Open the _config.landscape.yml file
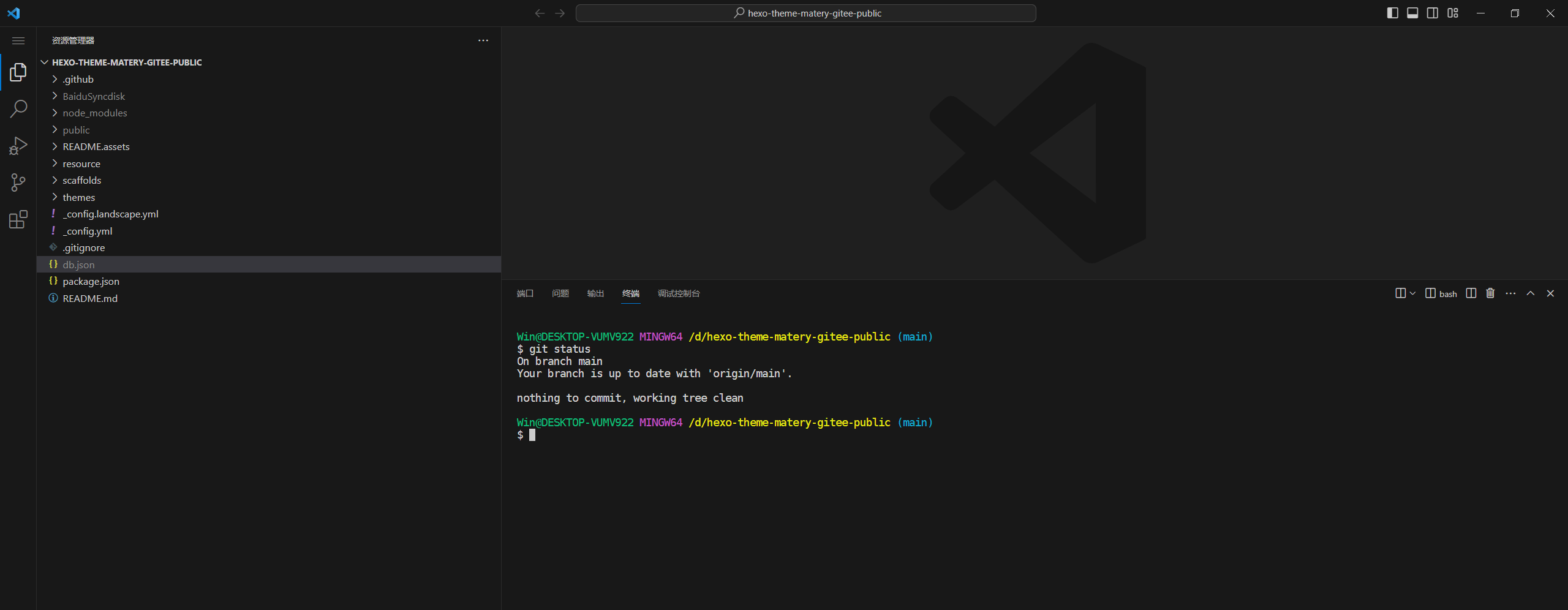 click(269, 214)
